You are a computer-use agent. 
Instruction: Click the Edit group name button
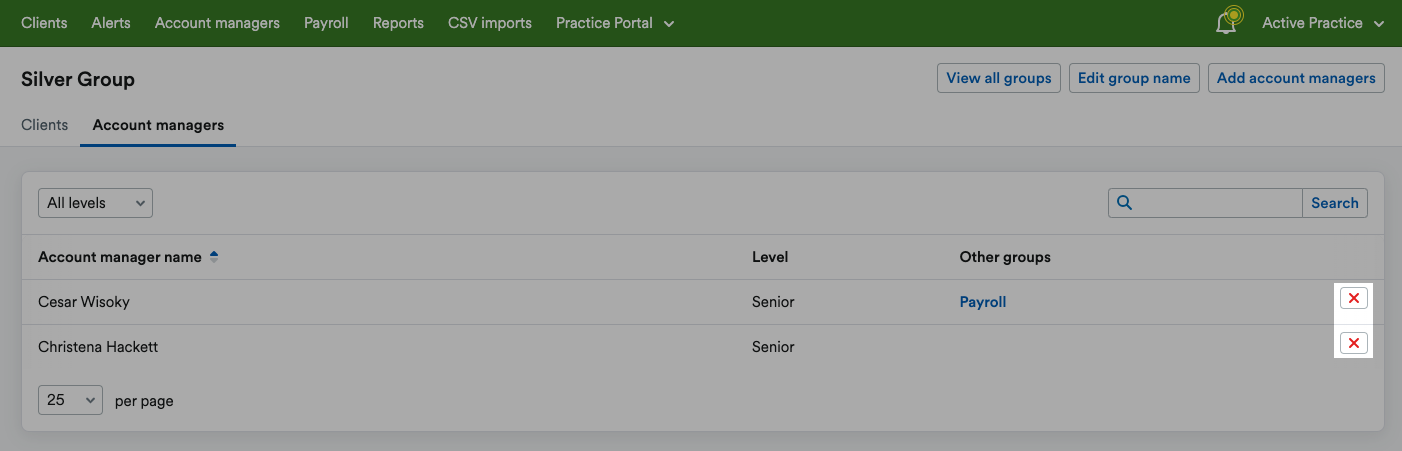(1134, 78)
